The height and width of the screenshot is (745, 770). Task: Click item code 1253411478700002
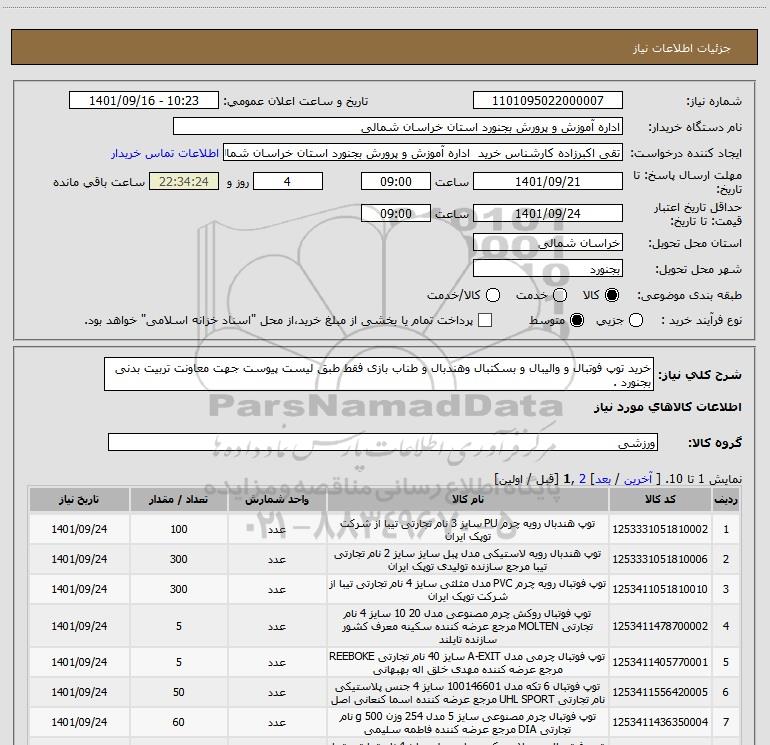click(x=660, y=626)
